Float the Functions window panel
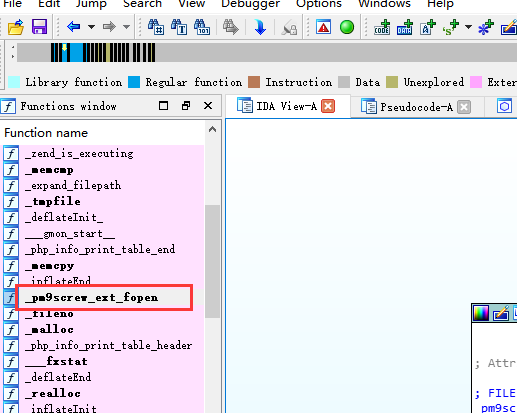517x413 pixels. click(x=186, y=106)
